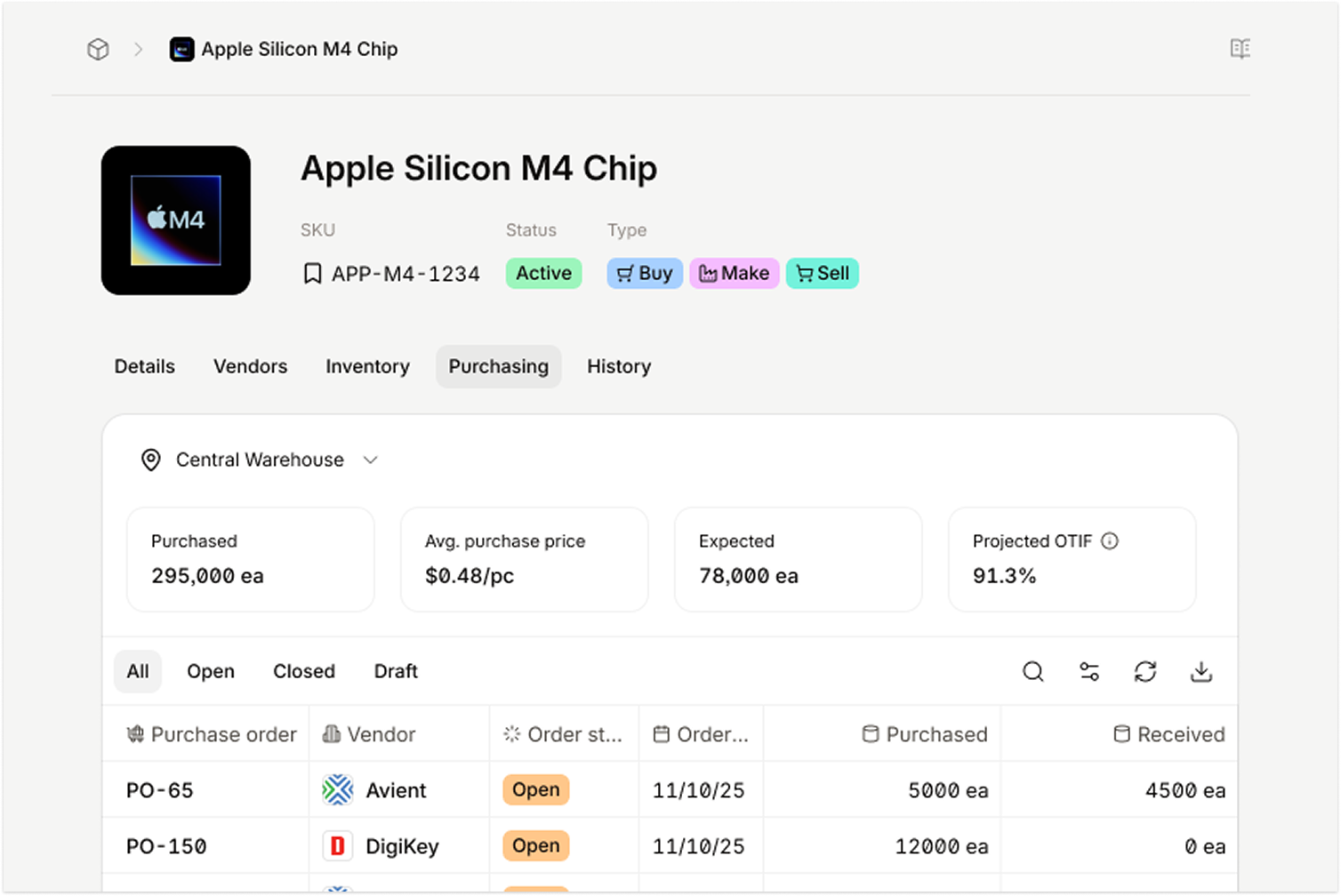Click the M4 chip breadcrumb thumbnail icon
1341x896 pixels.
[182, 50]
